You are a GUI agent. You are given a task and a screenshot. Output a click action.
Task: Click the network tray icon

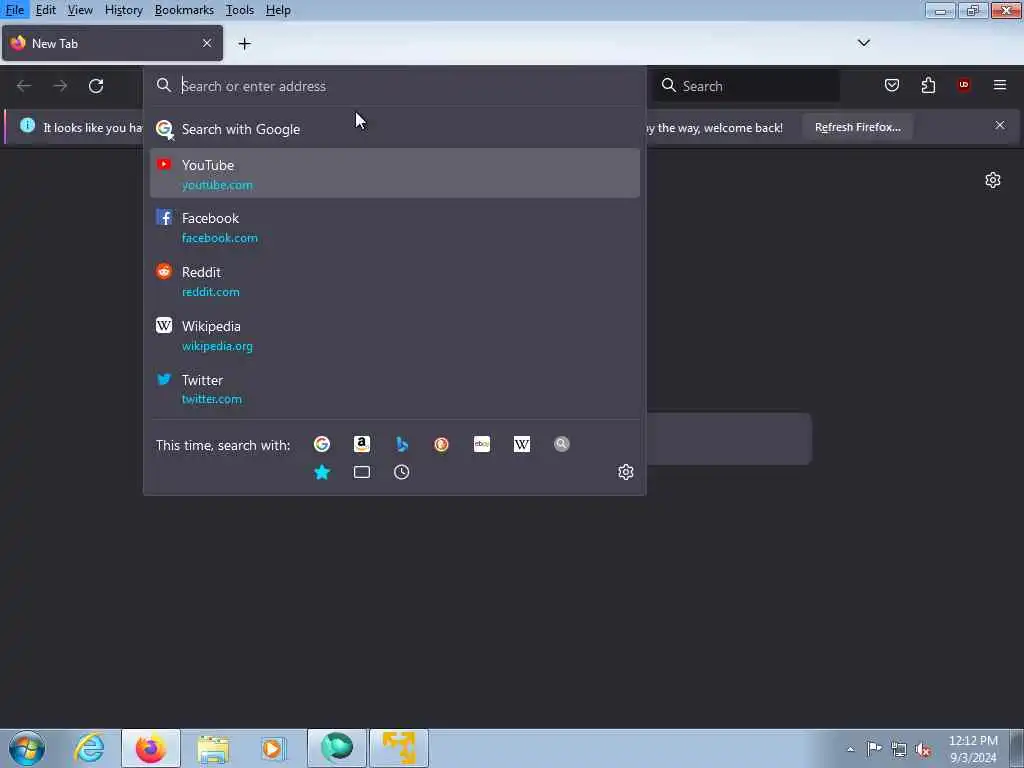(x=899, y=749)
